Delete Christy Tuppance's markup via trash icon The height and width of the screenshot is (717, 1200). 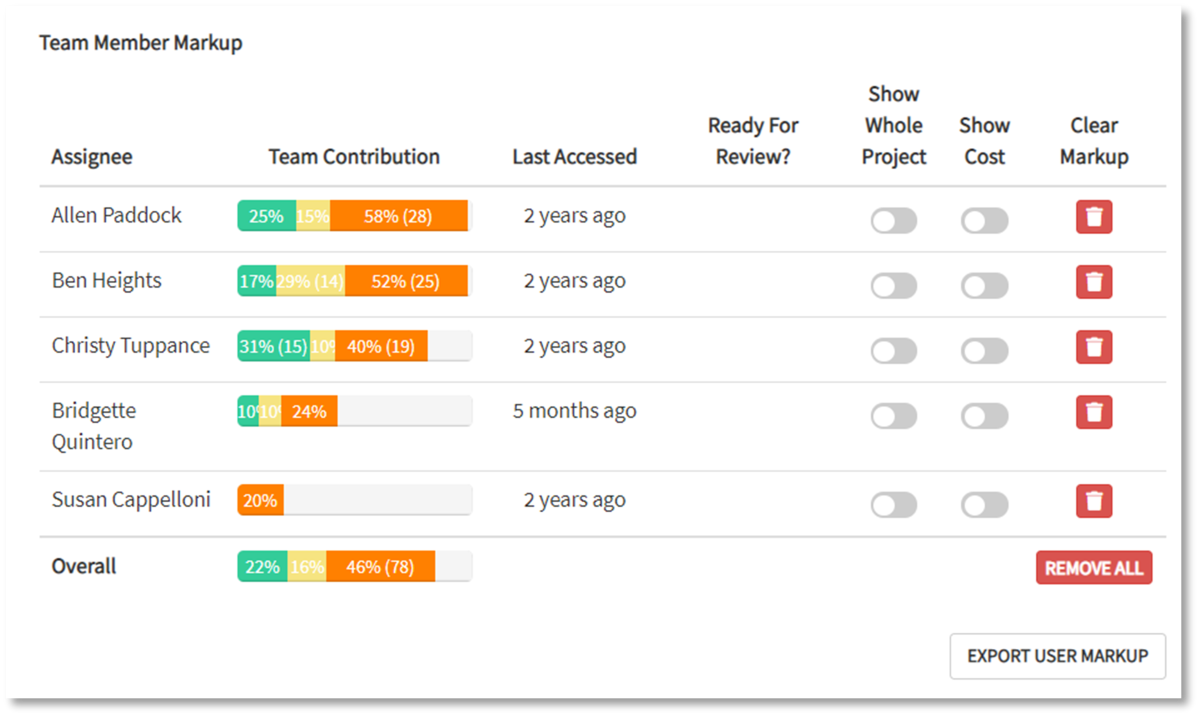(1094, 347)
